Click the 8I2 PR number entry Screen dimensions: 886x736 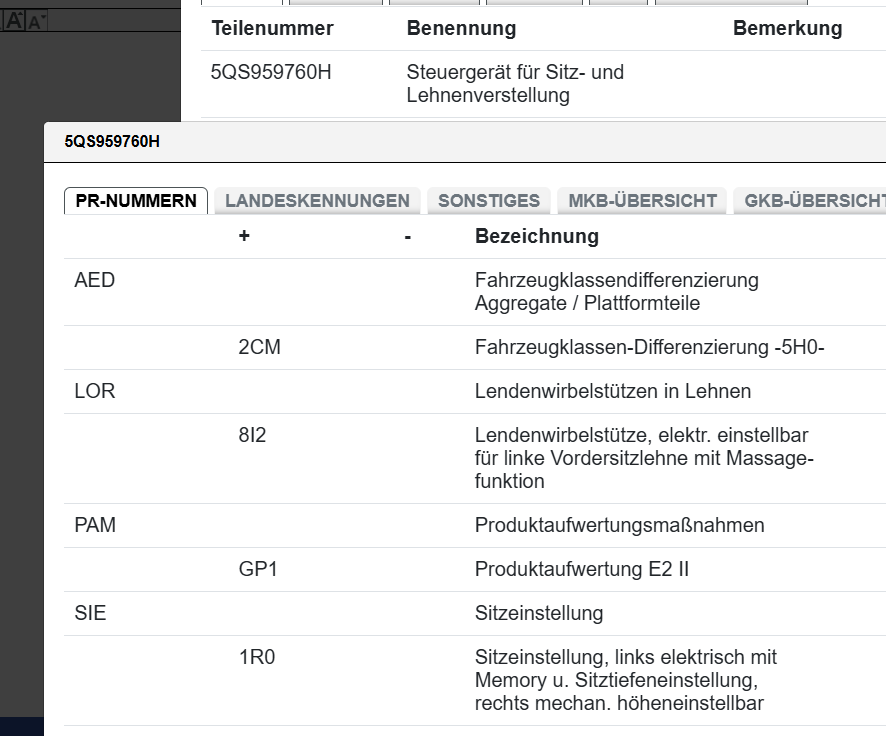click(x=252, y=436)
